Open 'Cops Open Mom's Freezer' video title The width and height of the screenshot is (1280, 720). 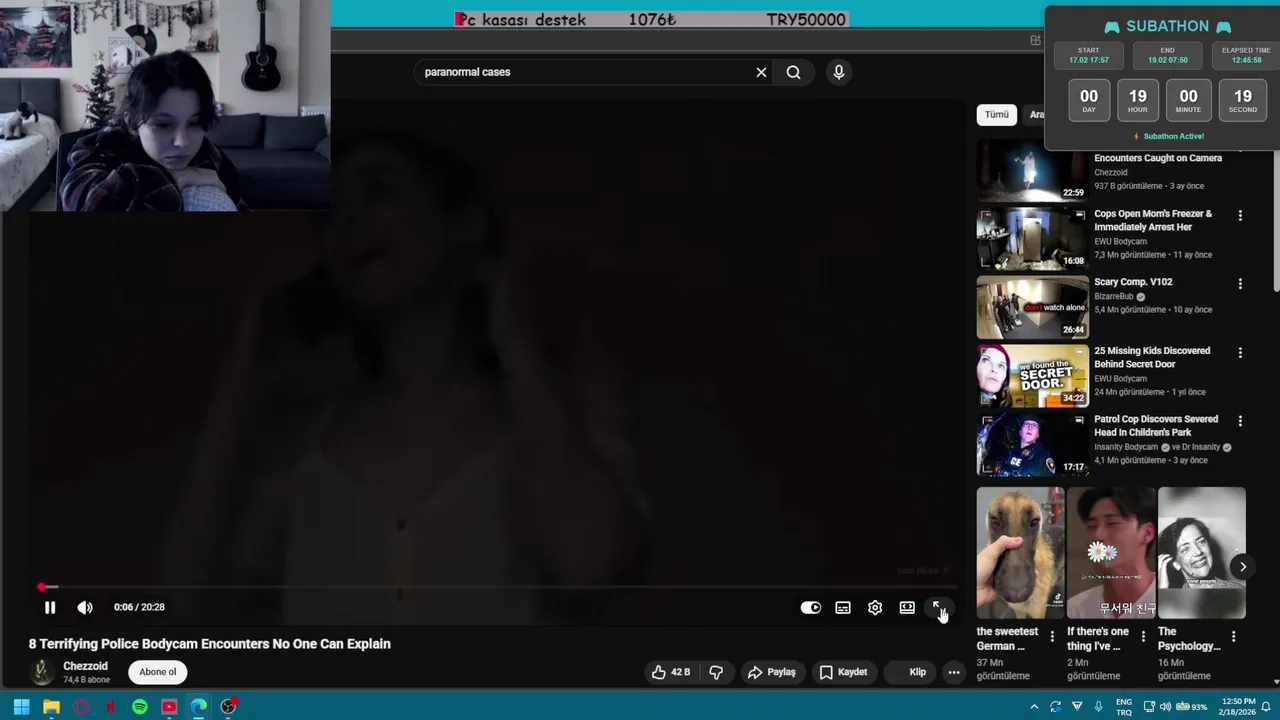tap(1153, 220)
